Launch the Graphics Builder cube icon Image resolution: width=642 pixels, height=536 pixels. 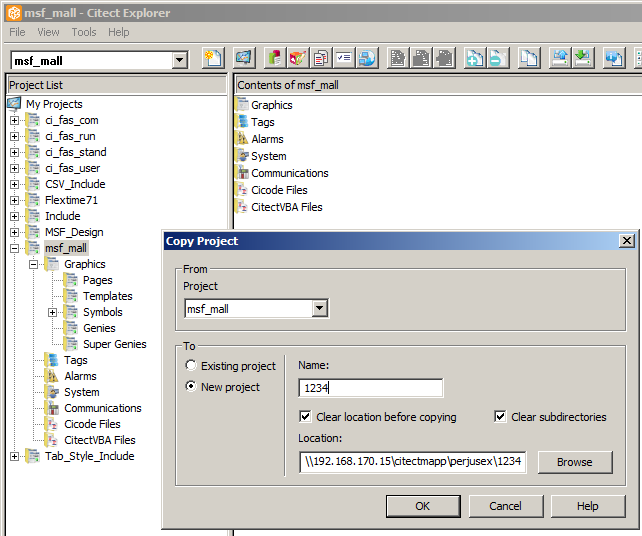tap(298, 58)
